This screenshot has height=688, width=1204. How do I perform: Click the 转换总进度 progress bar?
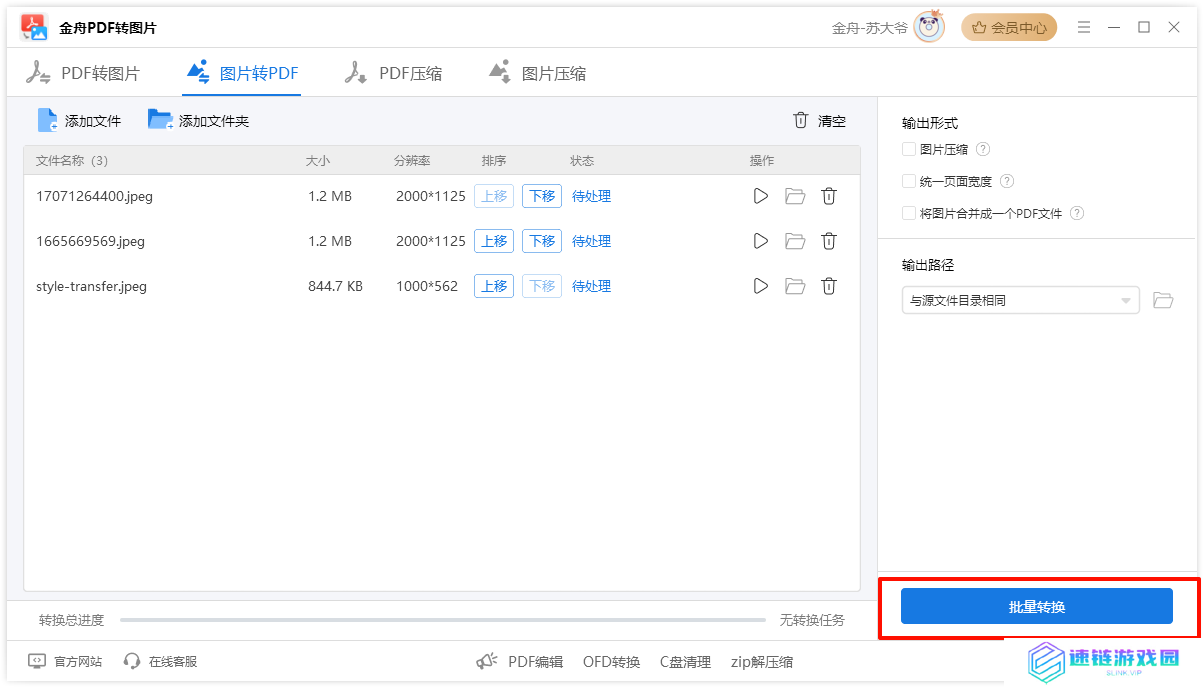click(443, 620)
